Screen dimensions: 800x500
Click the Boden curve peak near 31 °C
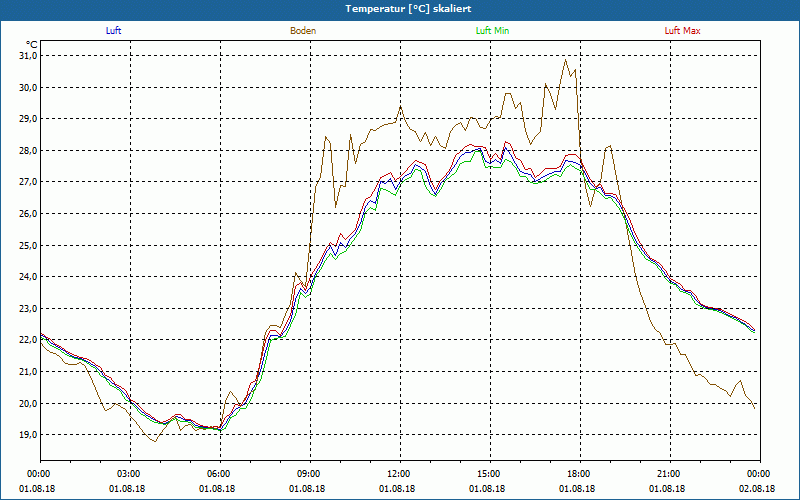click(565, 60)
